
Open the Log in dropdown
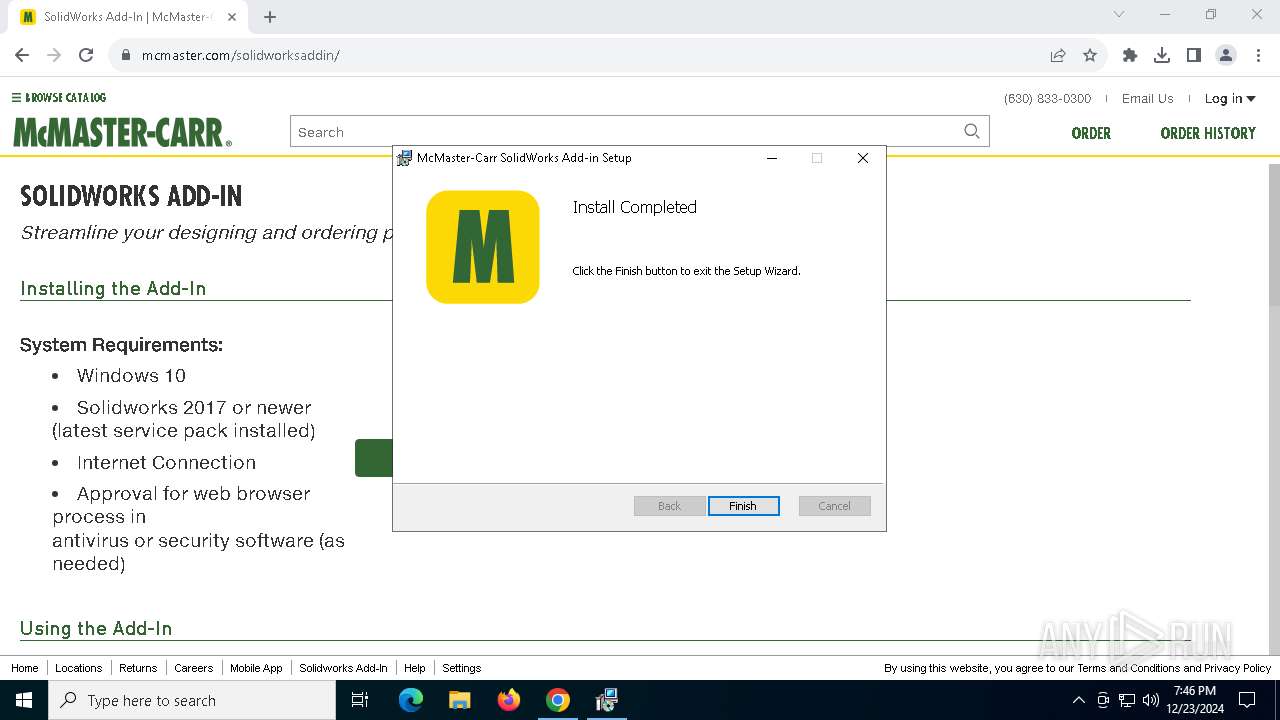point(1230,98)
